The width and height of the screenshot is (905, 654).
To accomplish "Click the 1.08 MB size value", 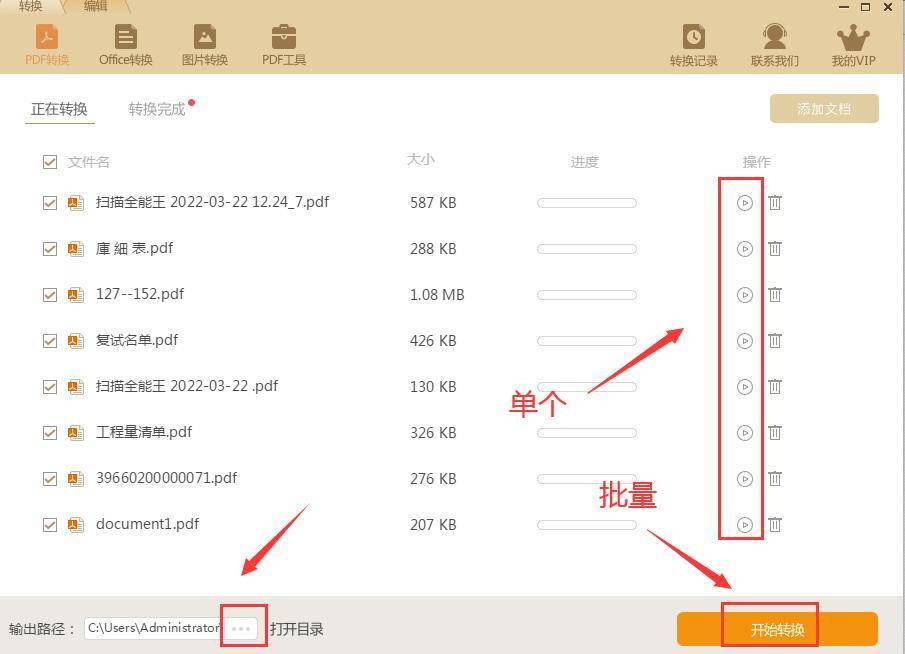I will click(437, 295).
